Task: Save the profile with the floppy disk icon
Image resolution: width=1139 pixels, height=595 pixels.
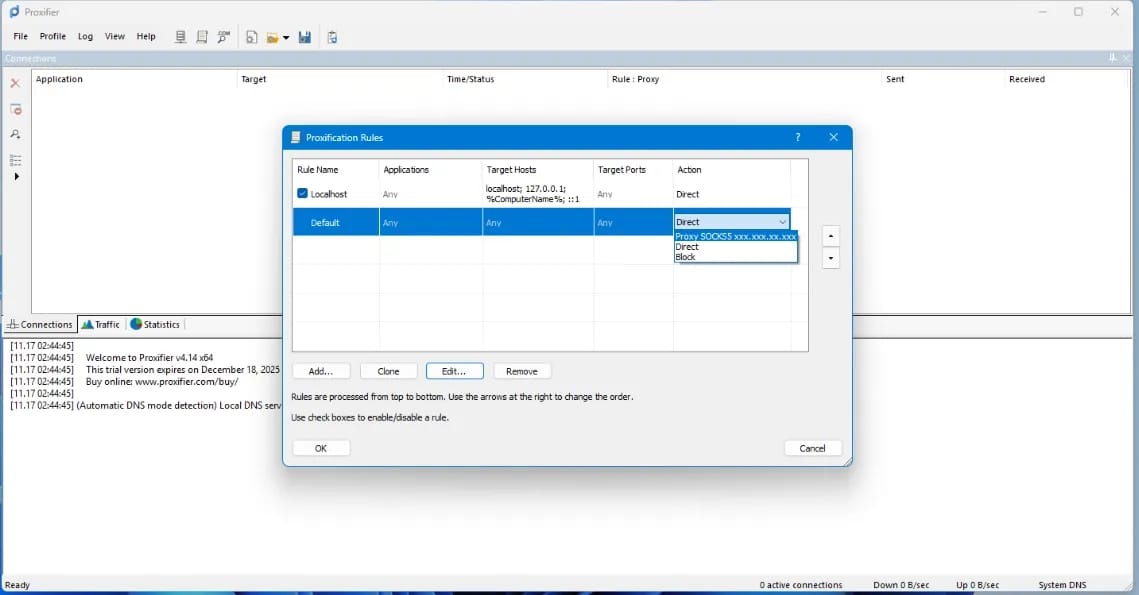Action: (304, 37)
